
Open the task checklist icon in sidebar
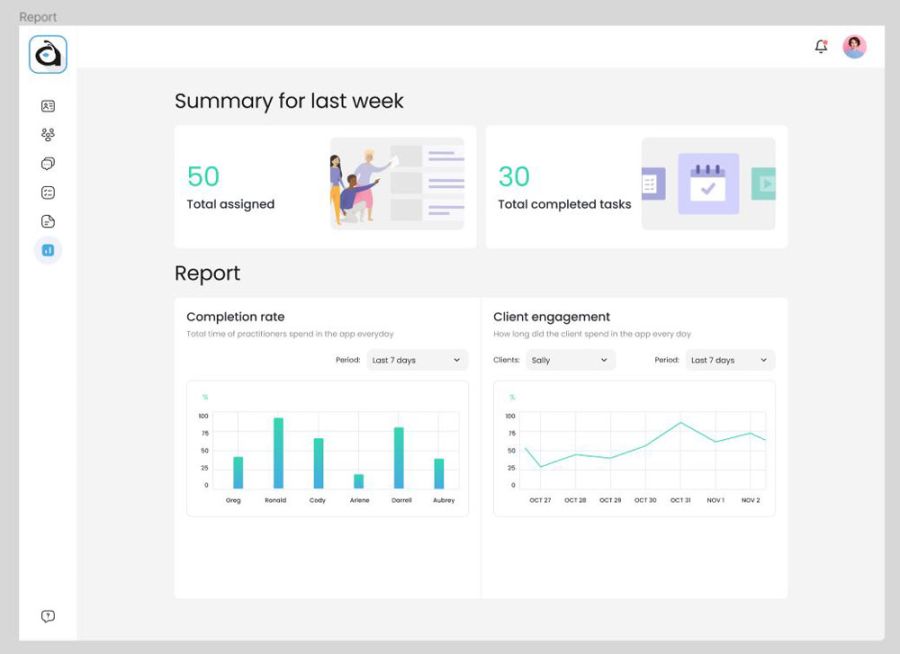click(48, 193)
